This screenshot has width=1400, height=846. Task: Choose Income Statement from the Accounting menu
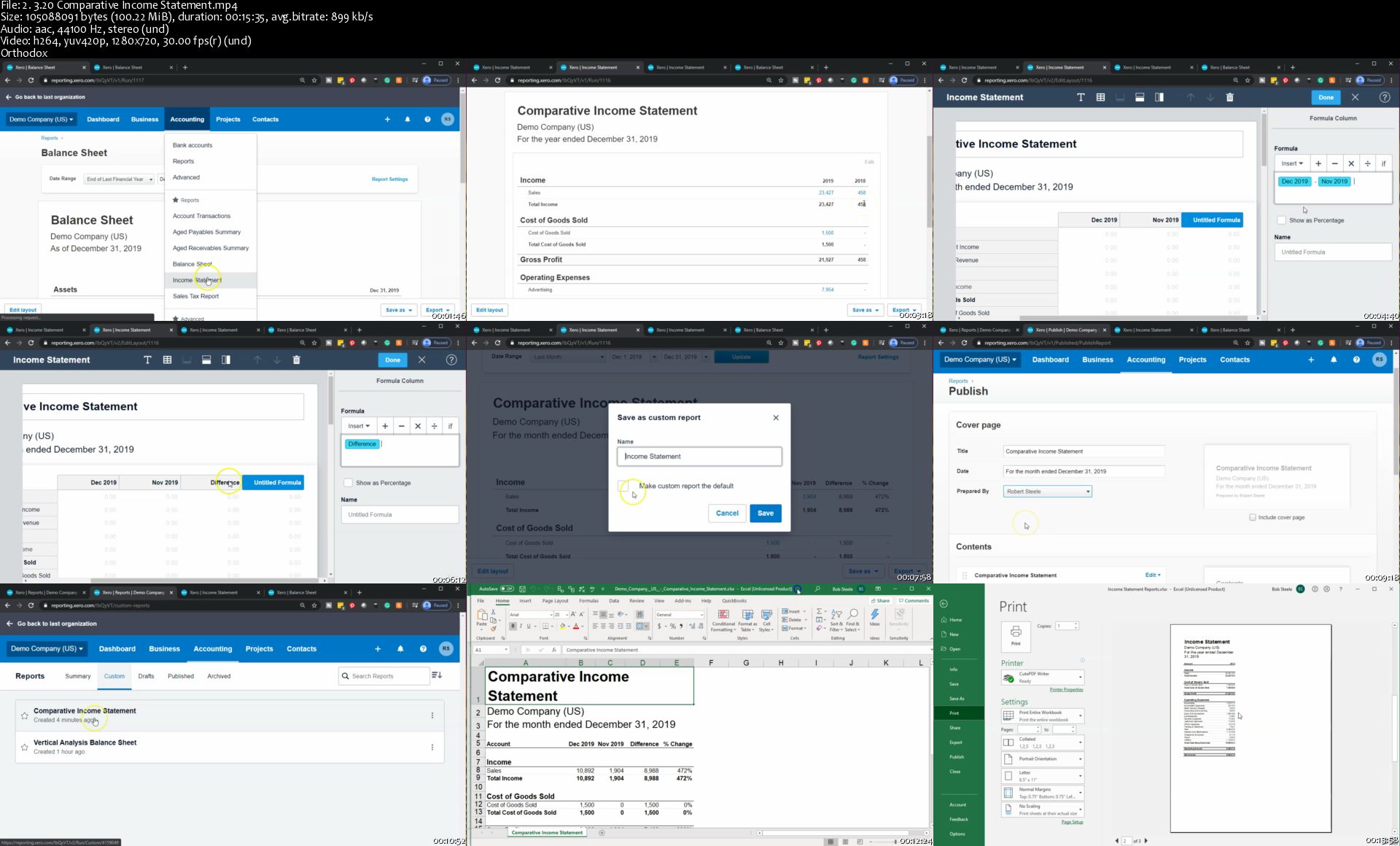(x=197, y=280)
